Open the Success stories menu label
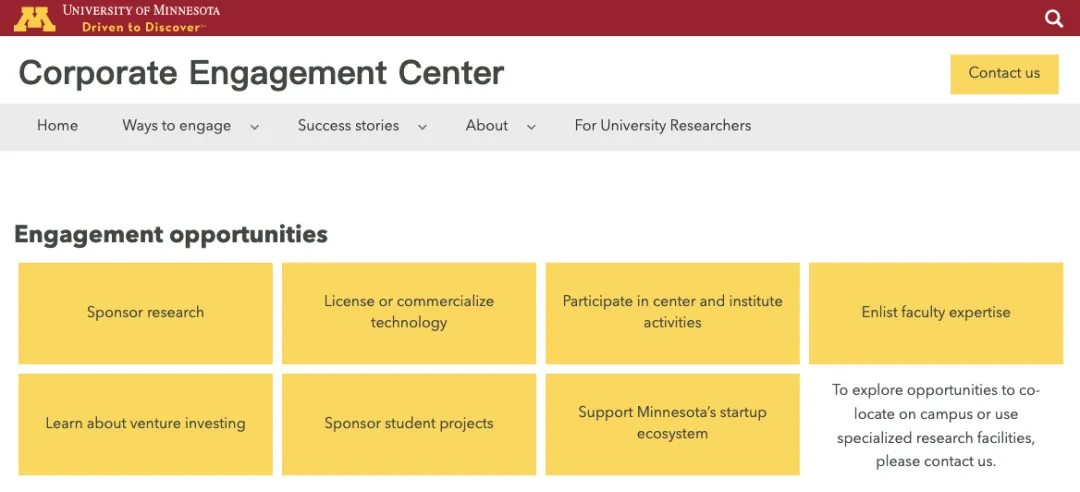This screenshot has width=1080, height=492. (x=349, y=125)
